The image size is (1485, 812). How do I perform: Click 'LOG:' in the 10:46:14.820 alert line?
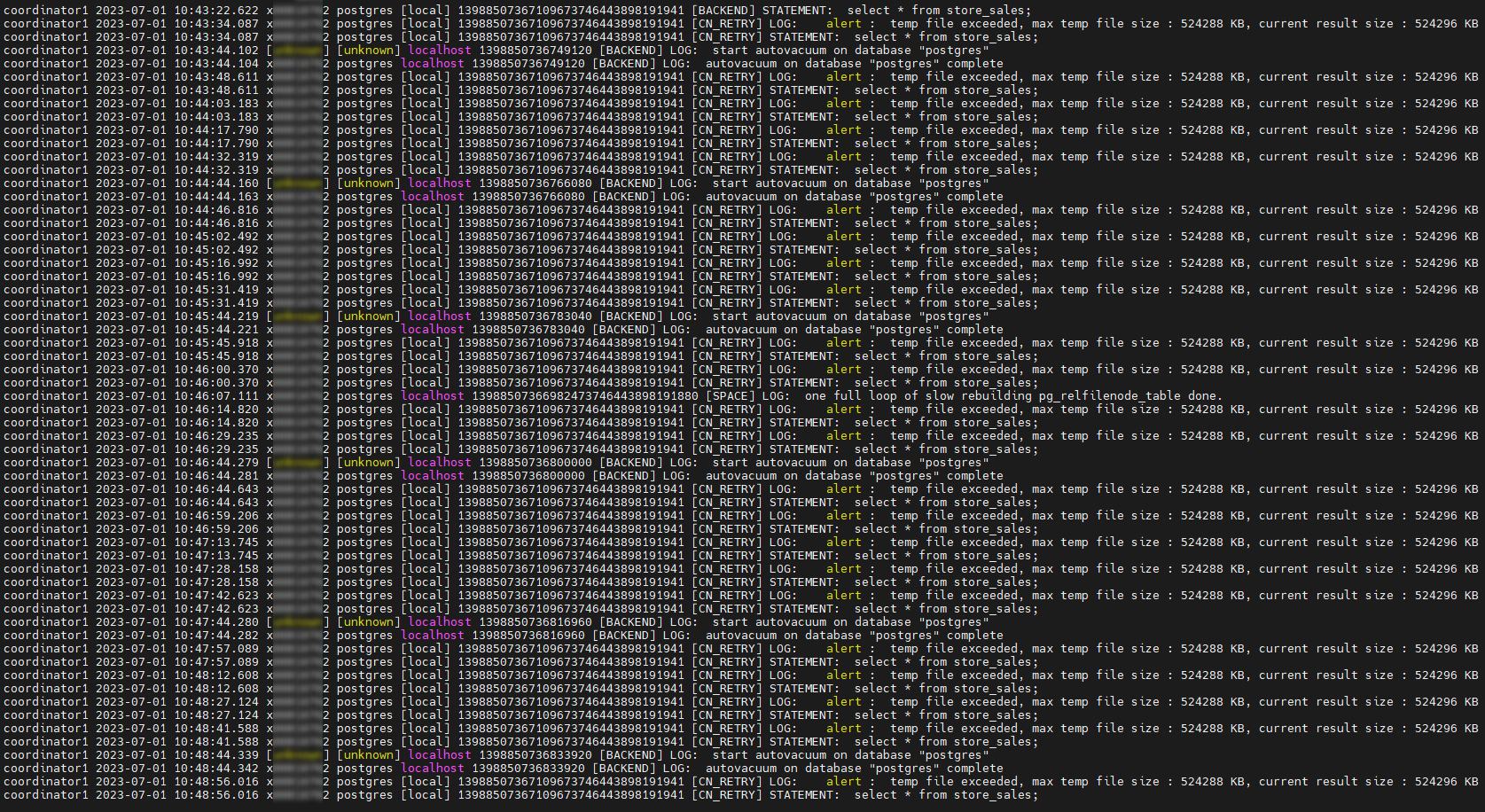click(x=784, y=410)
